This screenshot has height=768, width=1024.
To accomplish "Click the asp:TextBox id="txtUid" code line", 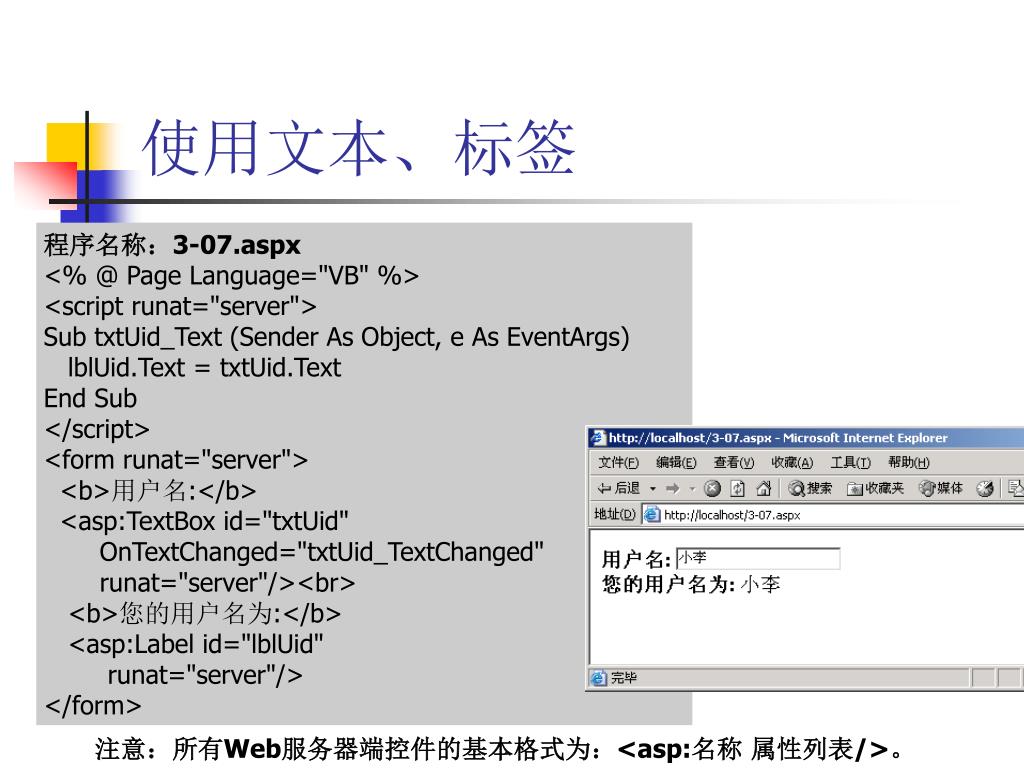I will [x=204, y=521].
